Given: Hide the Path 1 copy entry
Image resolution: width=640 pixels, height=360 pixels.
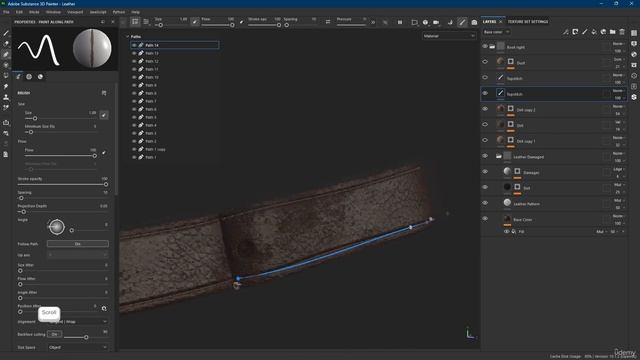Looking at the screenshot, I should point(134,149).
